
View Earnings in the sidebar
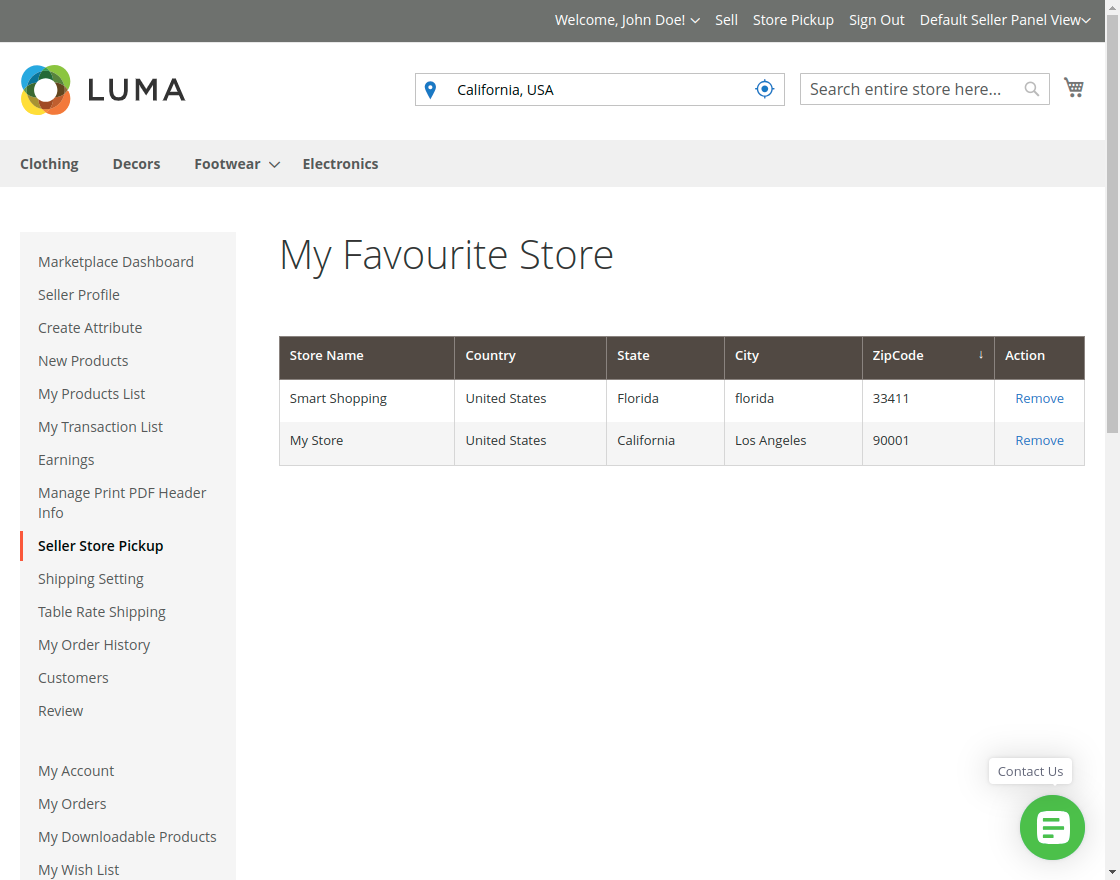66,459
